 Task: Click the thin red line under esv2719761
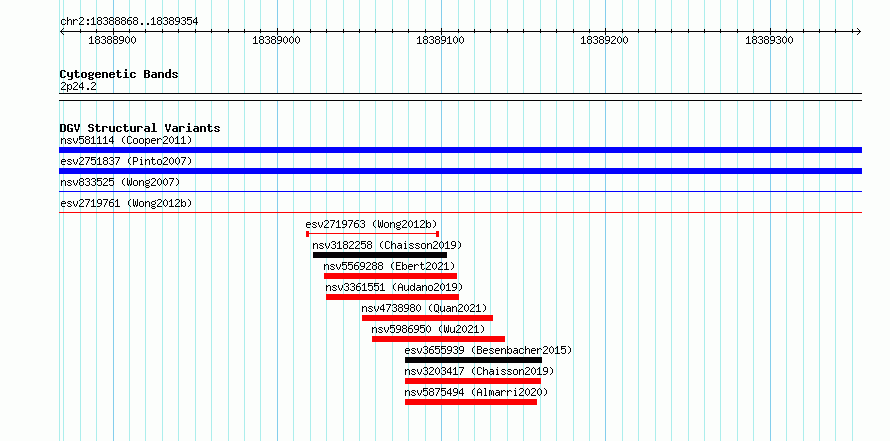[x=460, y=213]
